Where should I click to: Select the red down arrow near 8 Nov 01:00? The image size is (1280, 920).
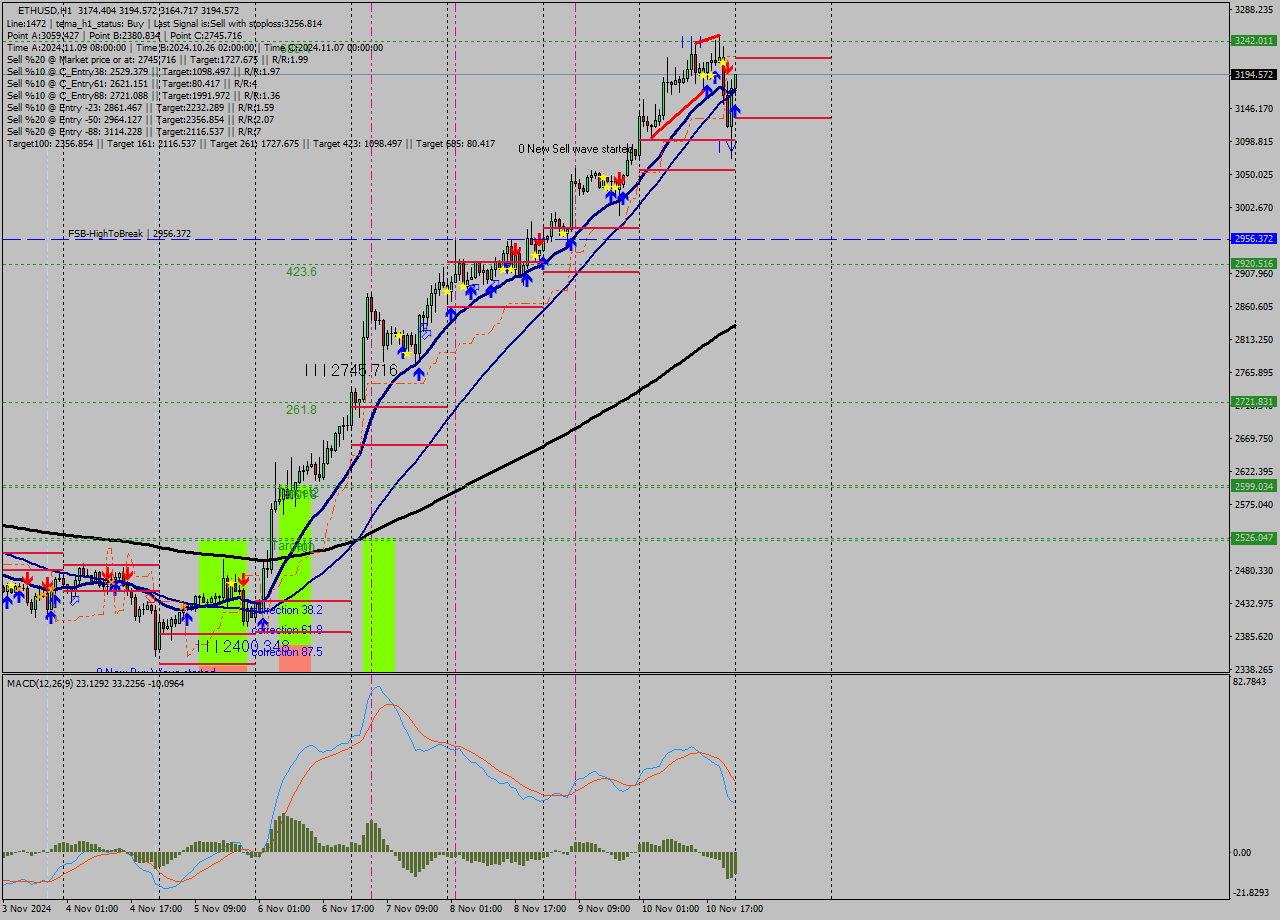pos(516,249)
